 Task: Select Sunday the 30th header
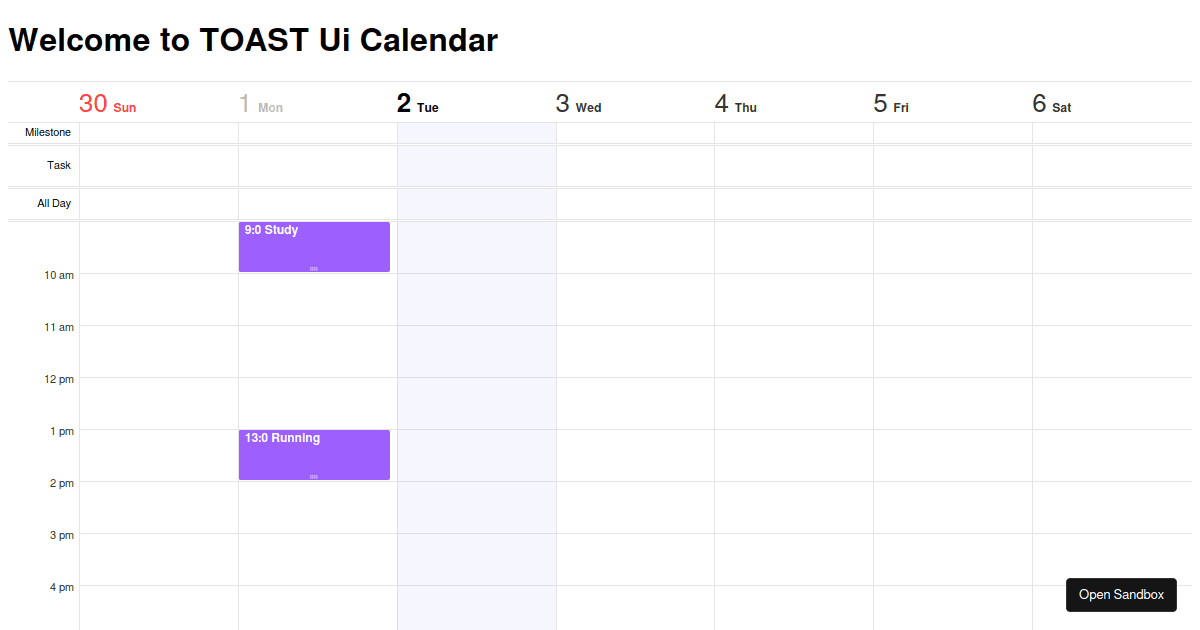107,103
